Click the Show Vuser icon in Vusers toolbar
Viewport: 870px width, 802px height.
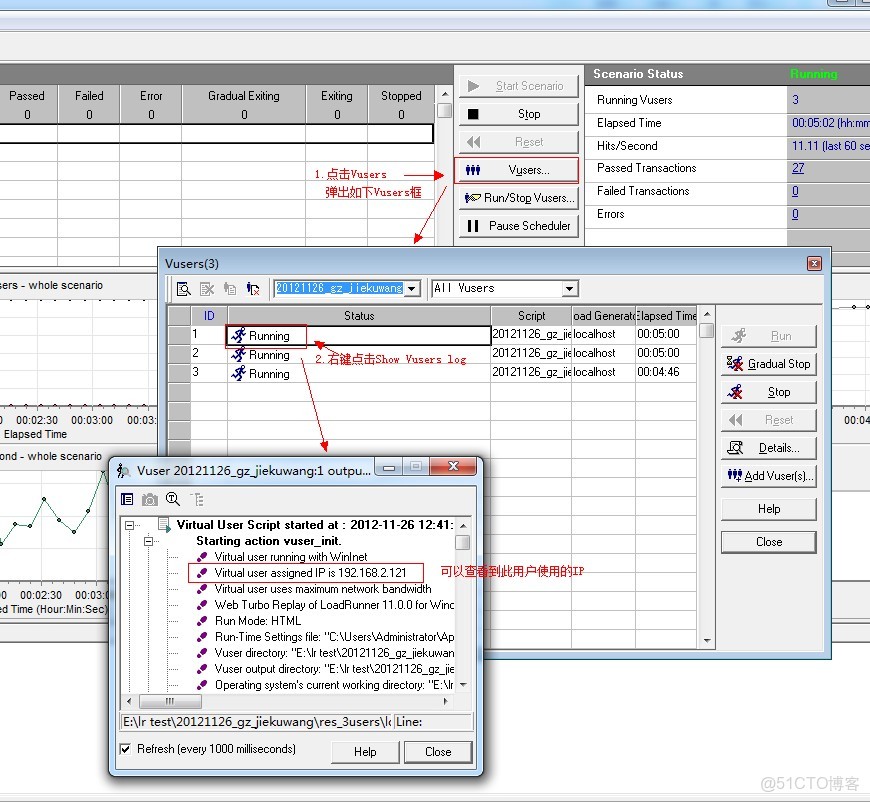(x=184, y=289)
